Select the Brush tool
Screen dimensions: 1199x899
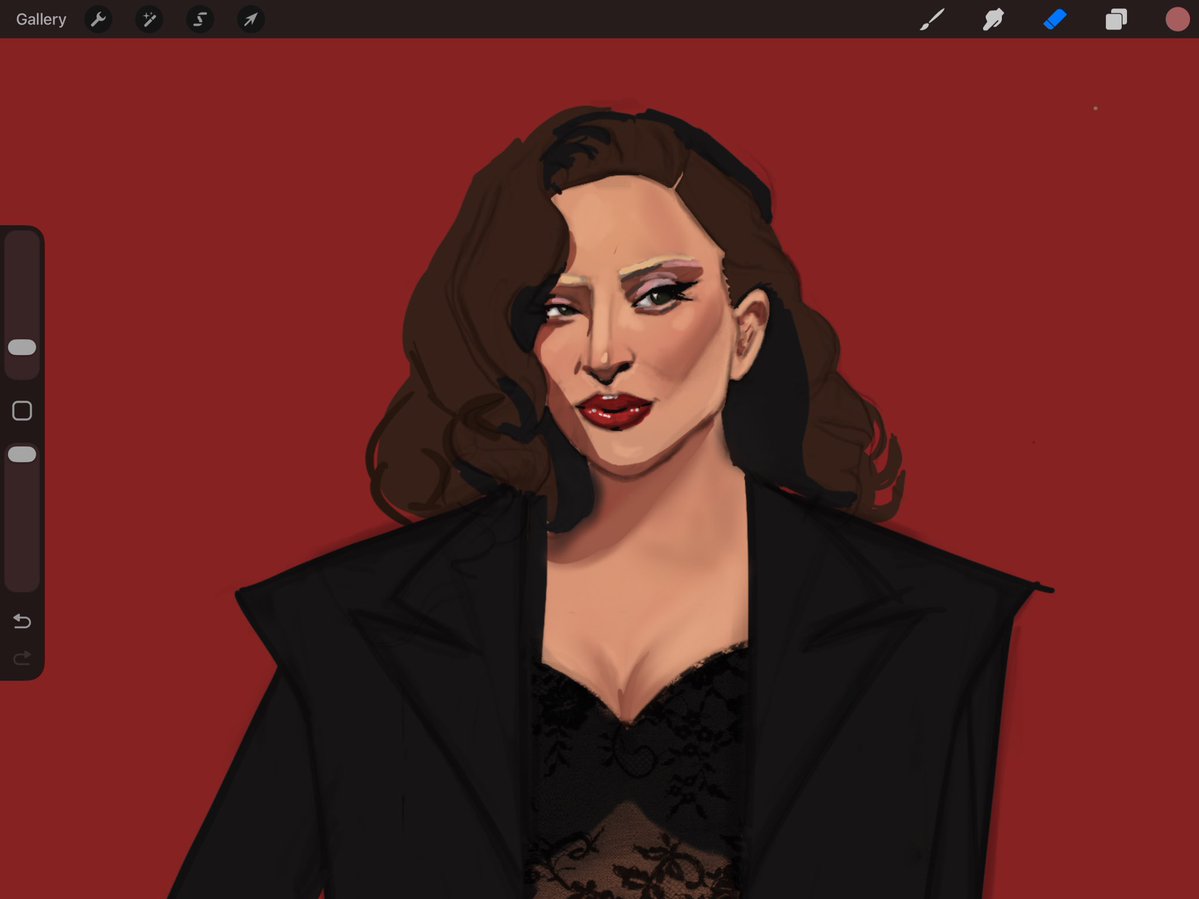932,19
